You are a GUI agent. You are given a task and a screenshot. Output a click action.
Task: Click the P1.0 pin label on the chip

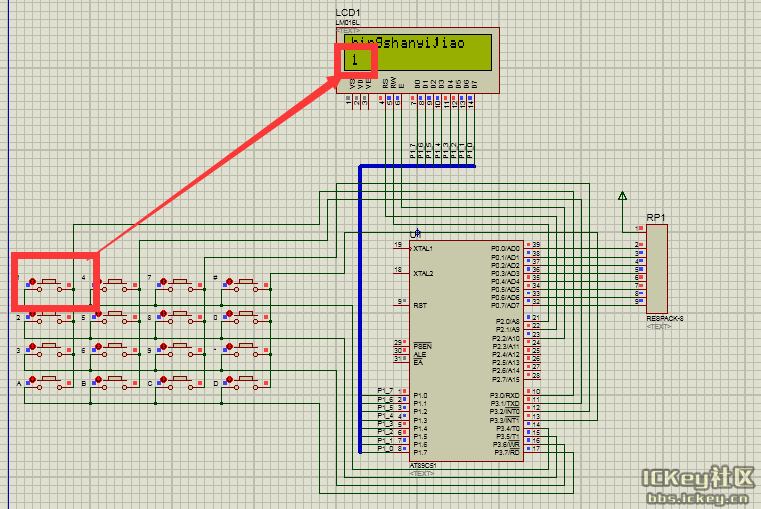coord(420,395)
